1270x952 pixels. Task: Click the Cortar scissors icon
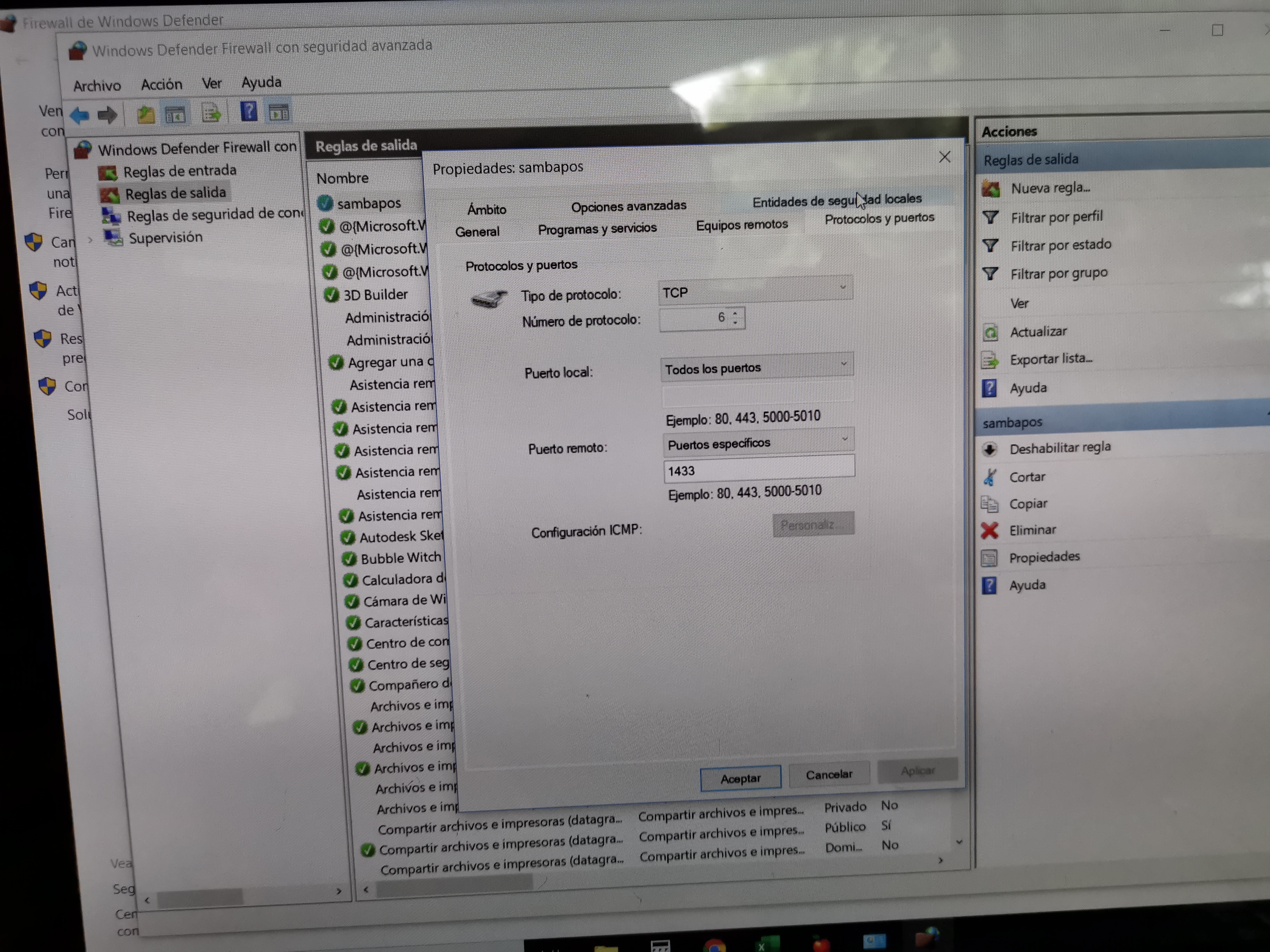990,477
